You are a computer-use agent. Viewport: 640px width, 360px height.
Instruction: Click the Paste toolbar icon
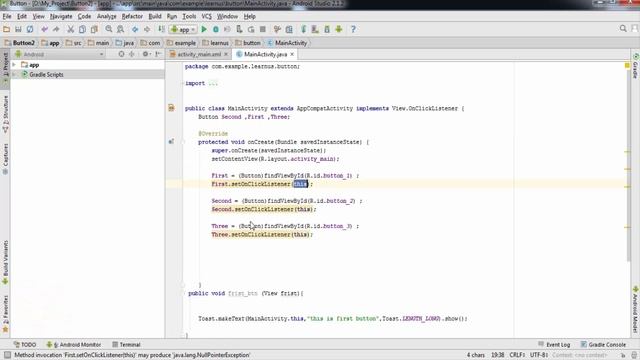94,29
